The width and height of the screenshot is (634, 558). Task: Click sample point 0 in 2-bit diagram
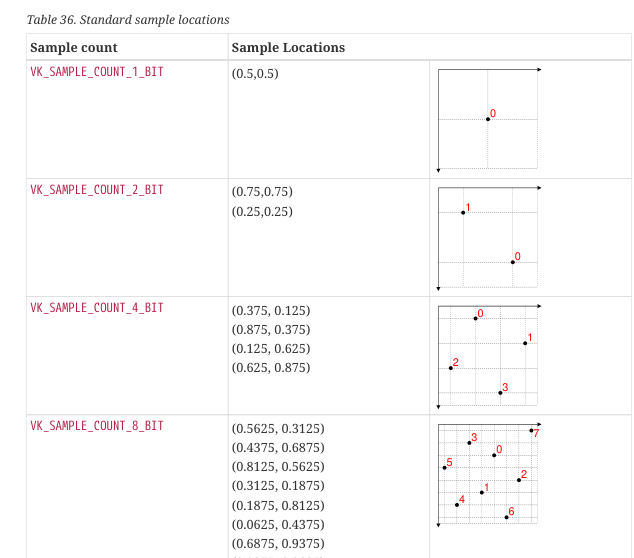coord(513,262)
